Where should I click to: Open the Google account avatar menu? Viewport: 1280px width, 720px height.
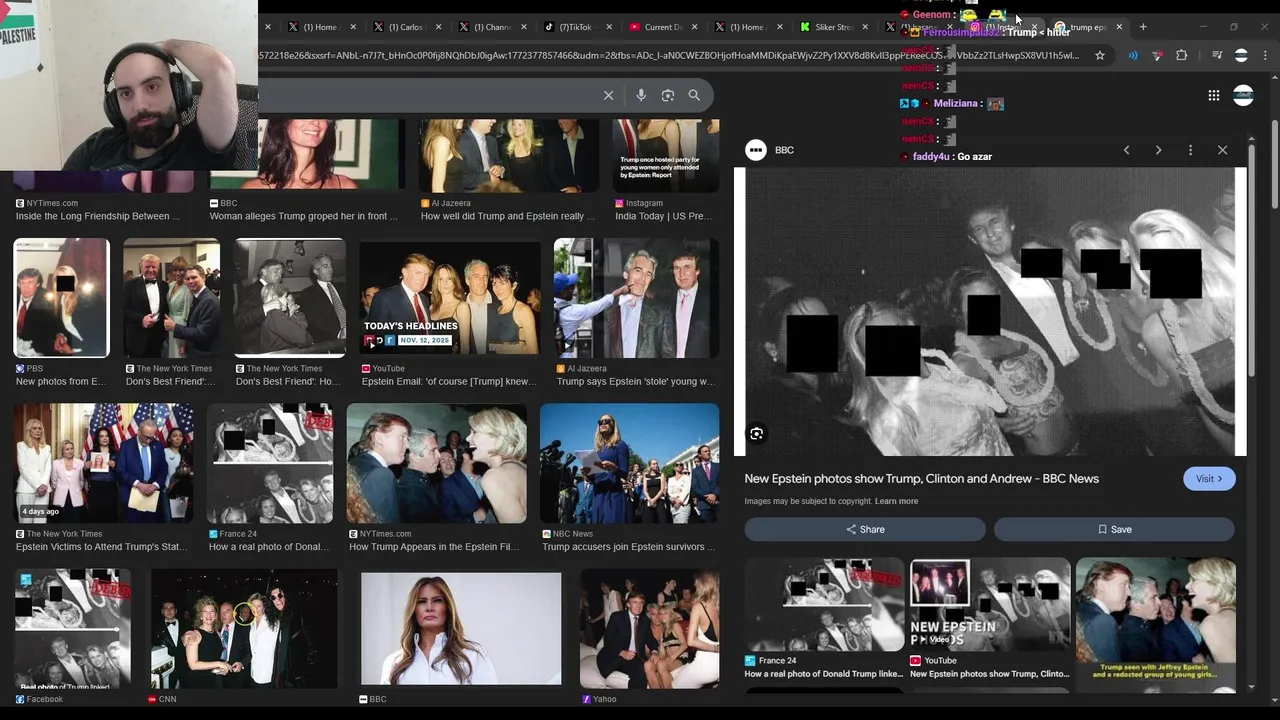(1243, 95)
